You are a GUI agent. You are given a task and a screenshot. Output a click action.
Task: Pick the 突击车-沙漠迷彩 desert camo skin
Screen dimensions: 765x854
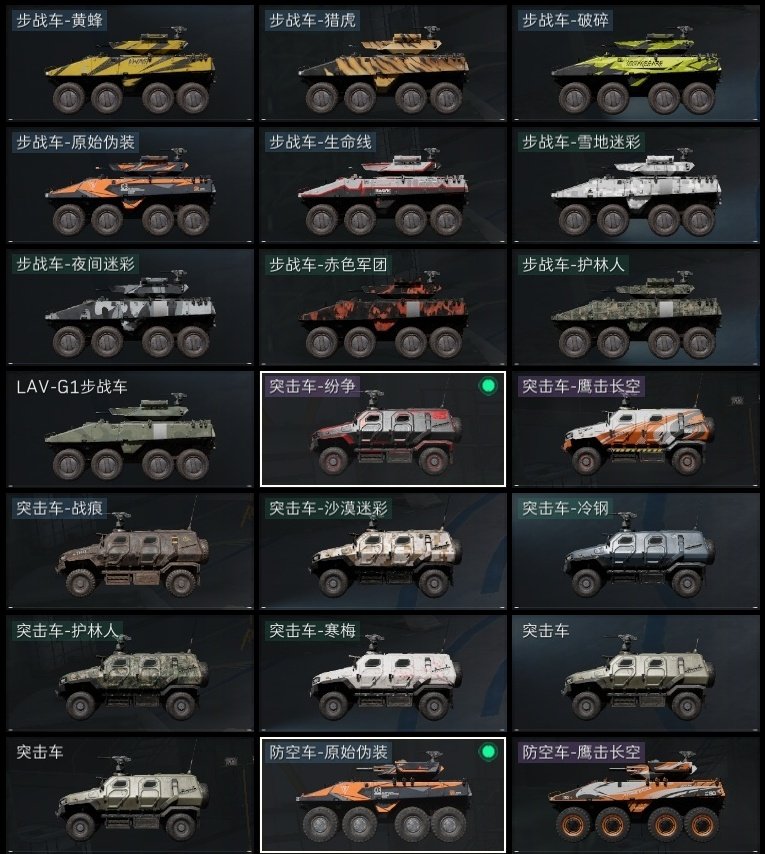pos(383,551)
